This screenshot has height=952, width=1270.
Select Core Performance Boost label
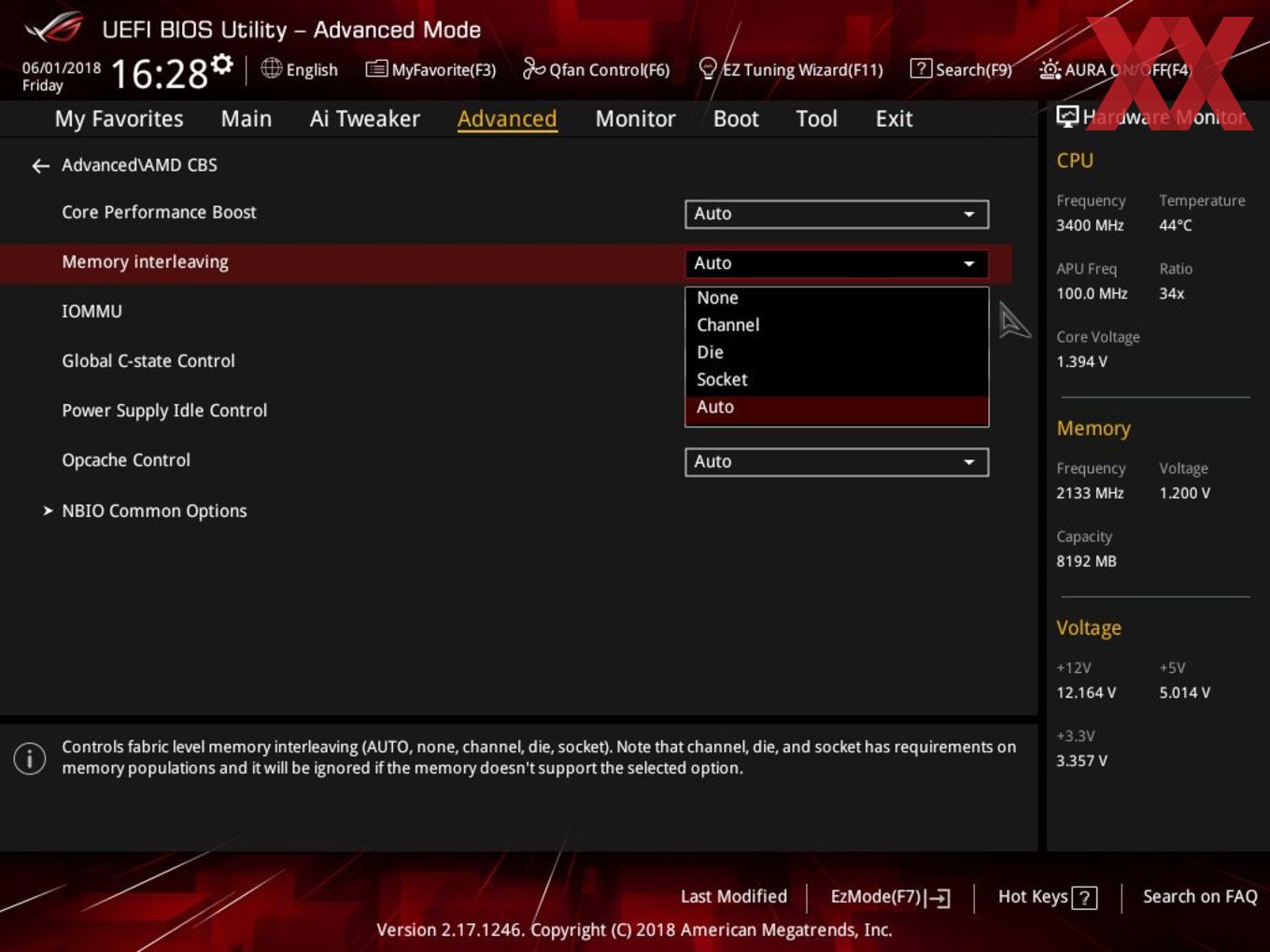pos(159,212)
